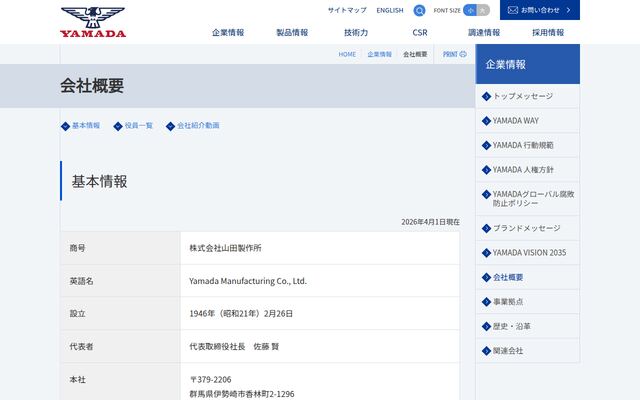
Task: Open the 調達情報 main menu
Action: tap(484, 33)
